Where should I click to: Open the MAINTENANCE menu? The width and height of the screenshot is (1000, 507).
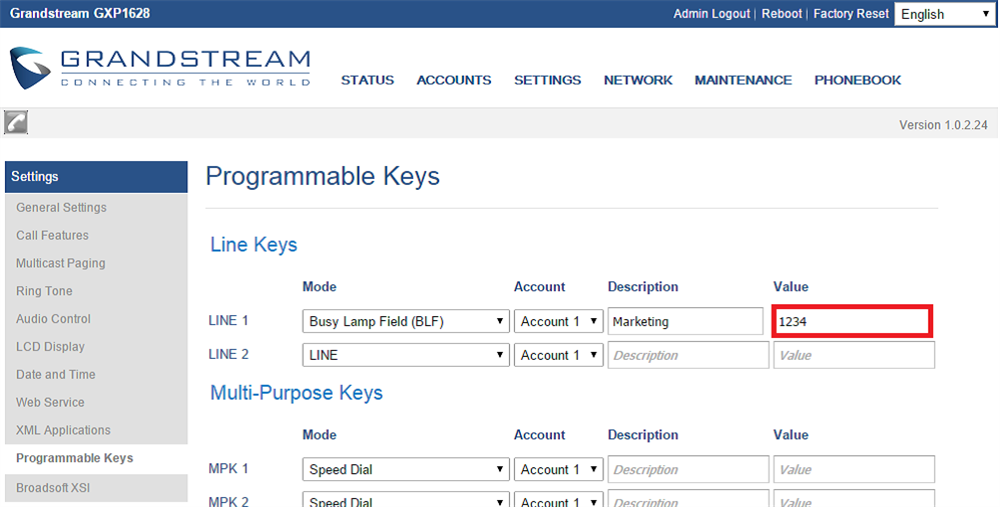click(743, 80)
